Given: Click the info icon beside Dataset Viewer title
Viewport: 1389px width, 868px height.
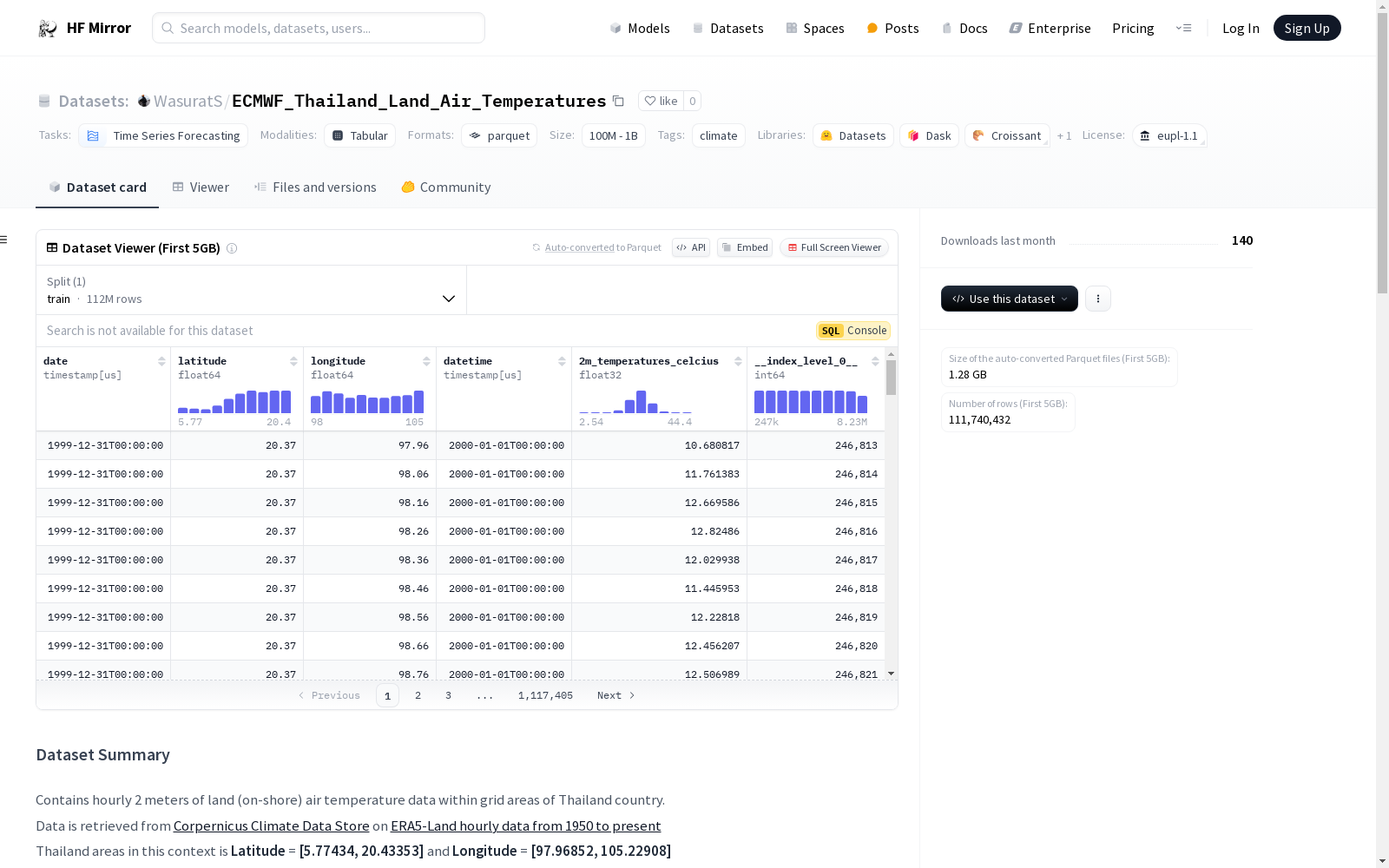Looking at the screenshot, I should point(232,248).
